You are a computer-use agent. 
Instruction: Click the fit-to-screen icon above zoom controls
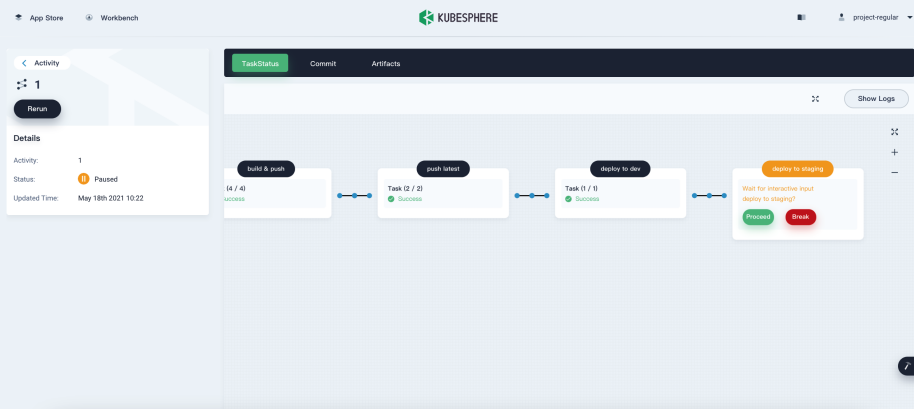pos(894,132)
